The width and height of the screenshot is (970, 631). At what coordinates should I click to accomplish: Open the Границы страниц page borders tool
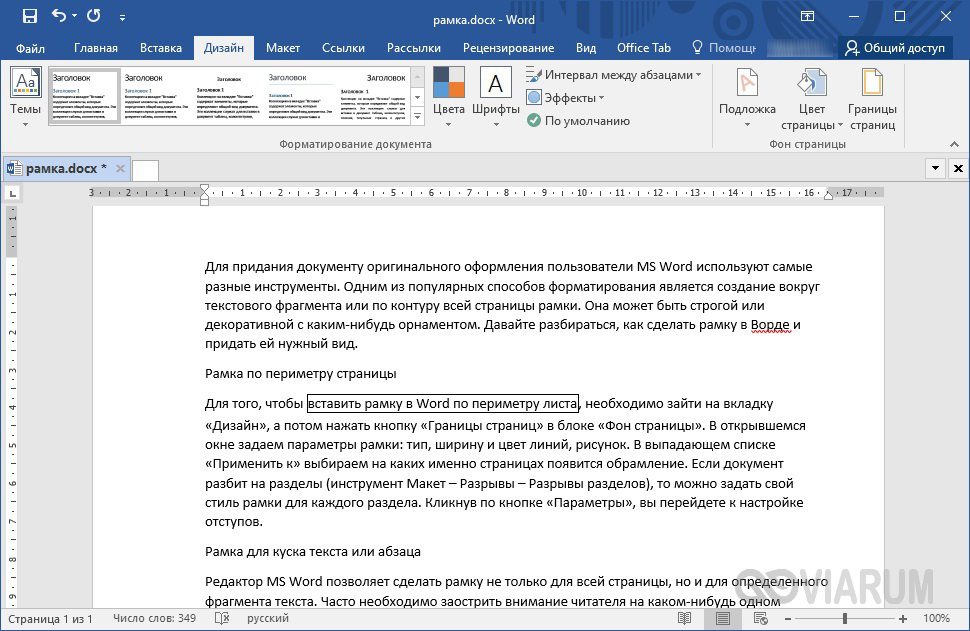tap(872, 99)
